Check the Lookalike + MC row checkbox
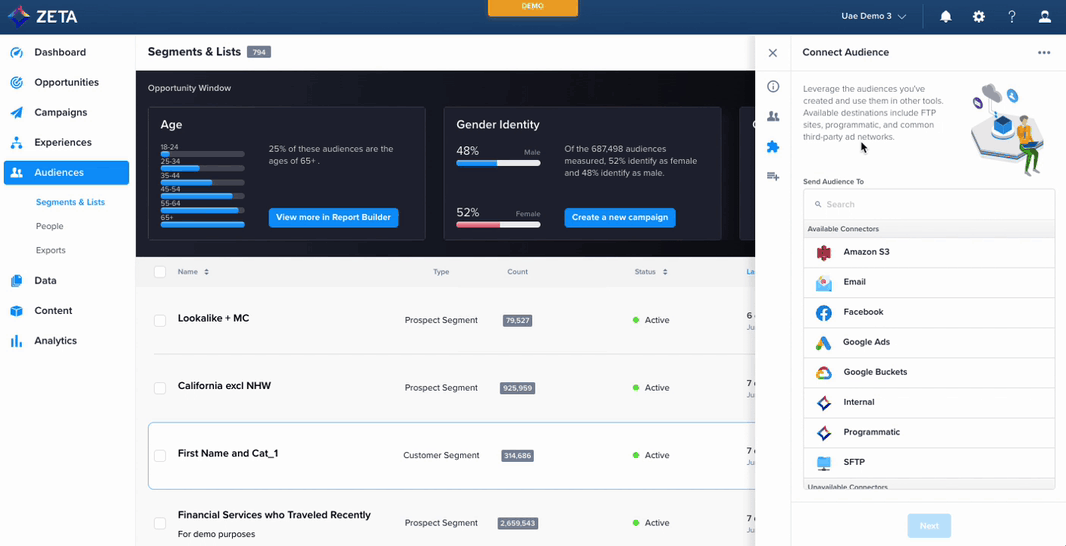This screenshot has height=546, width=1066. (160, 320)
